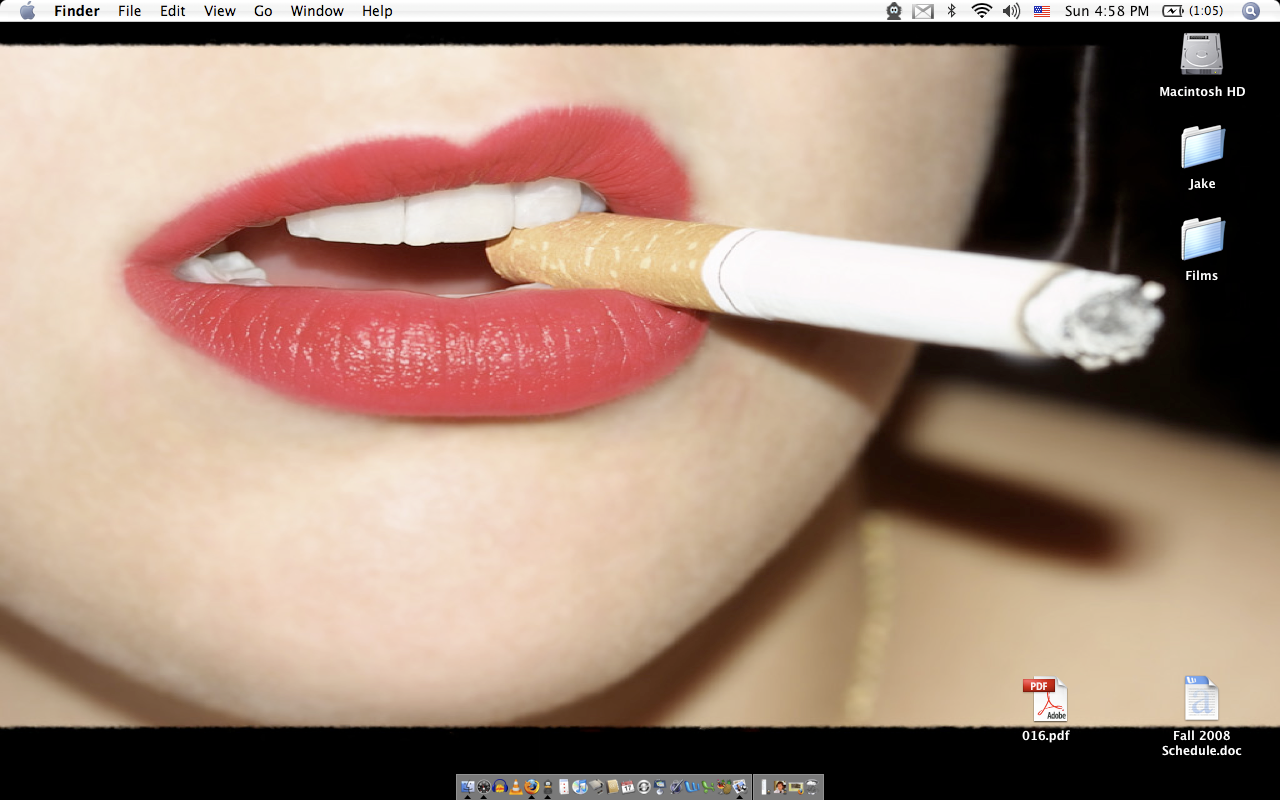1280x800 pixels.
Task: Select the Jake folder on desktop
Action: click(x=1202, y=147)
